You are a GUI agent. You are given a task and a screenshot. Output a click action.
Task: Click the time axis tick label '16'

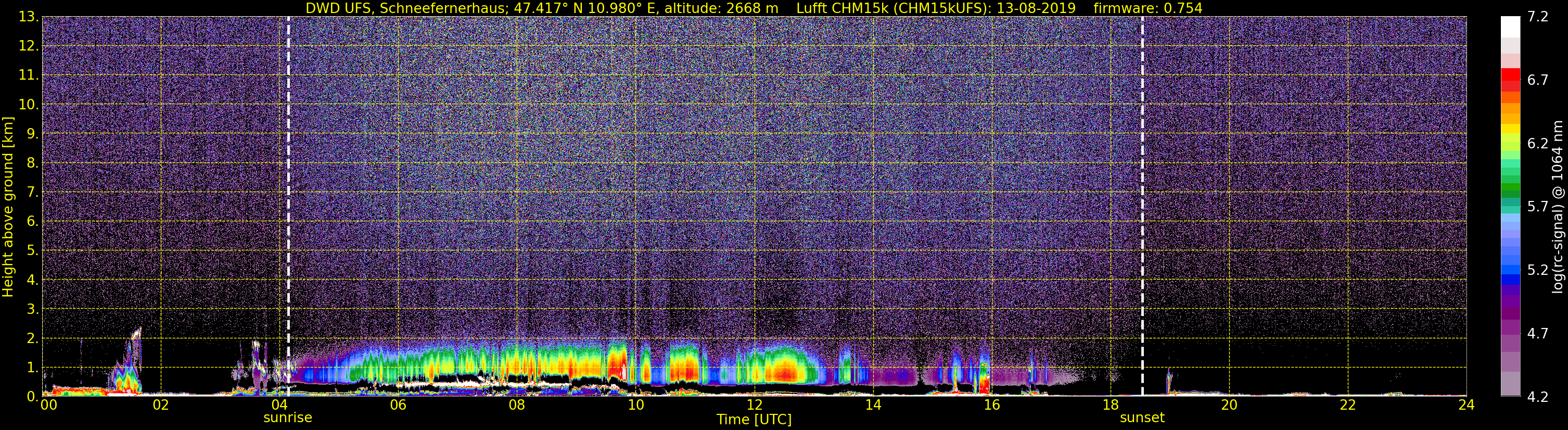pos(991,405)
